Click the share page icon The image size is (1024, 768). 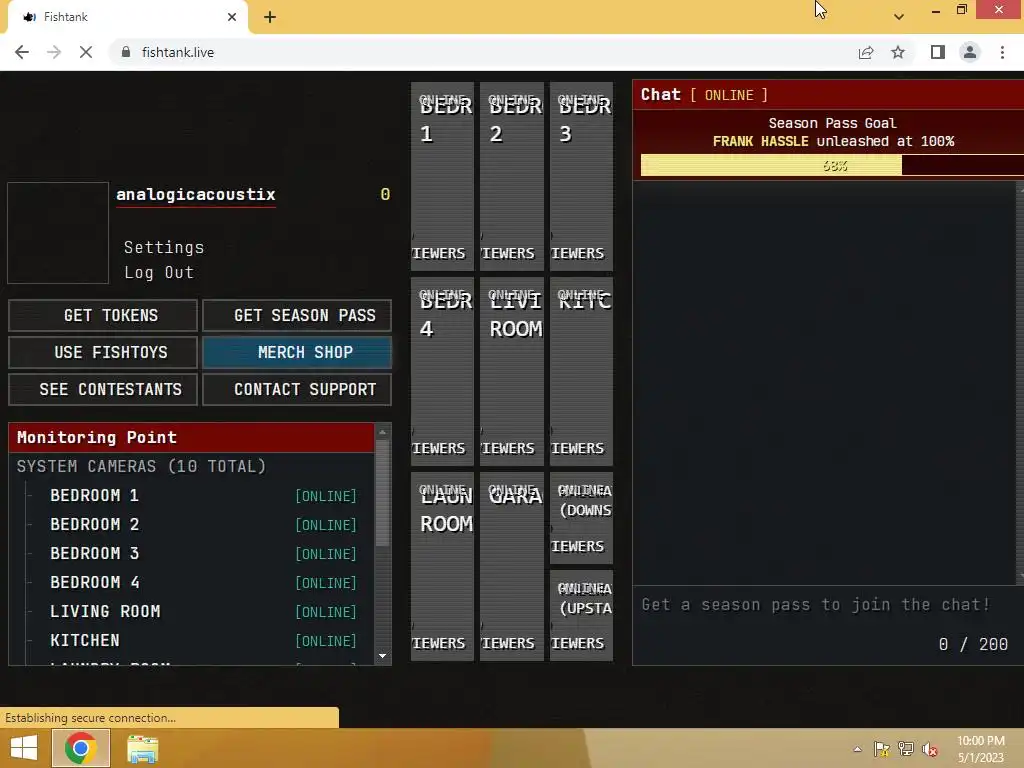click(866, 52)
